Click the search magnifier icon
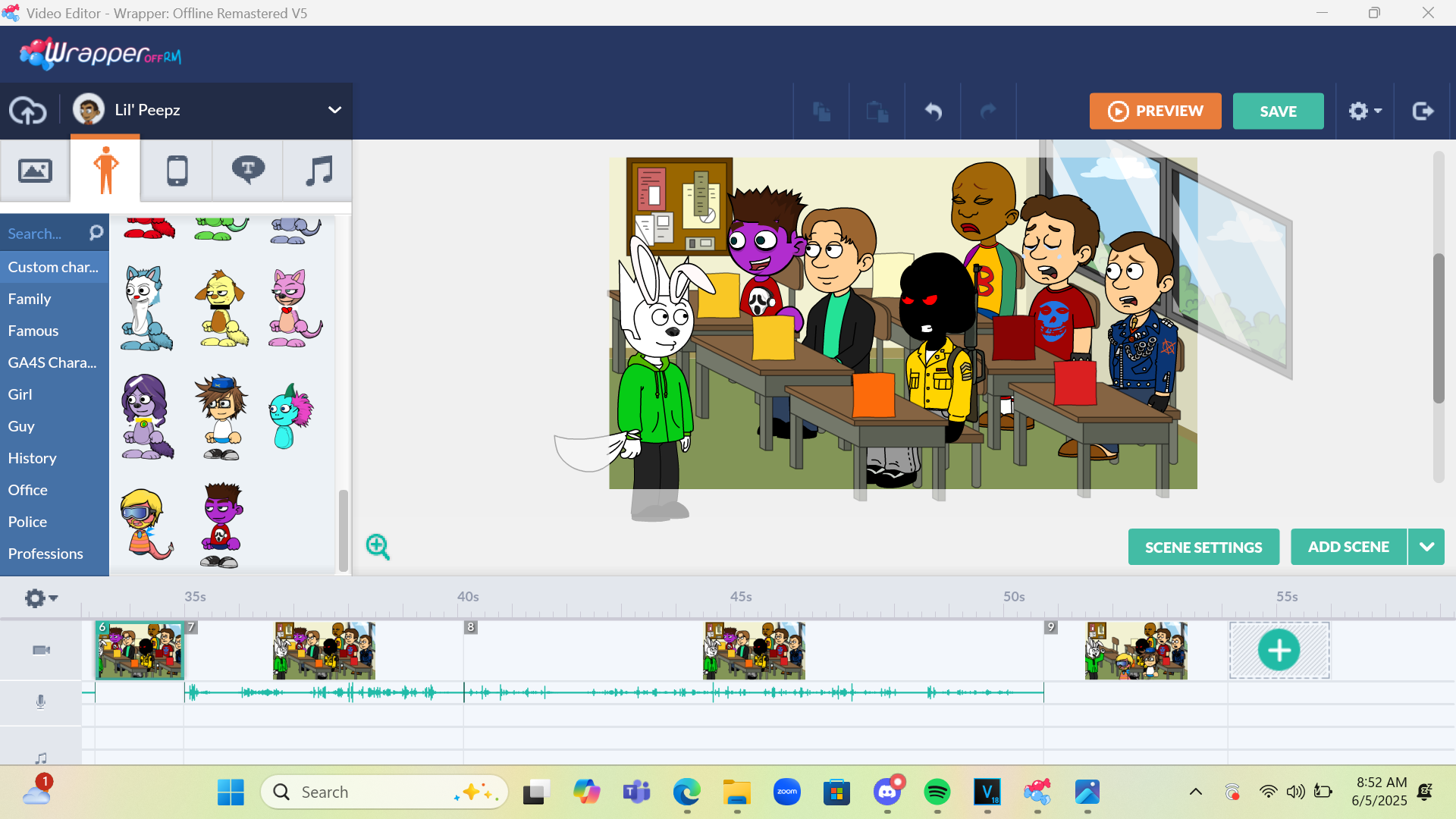Screen dimensions: 1456x819 [96, 233]
